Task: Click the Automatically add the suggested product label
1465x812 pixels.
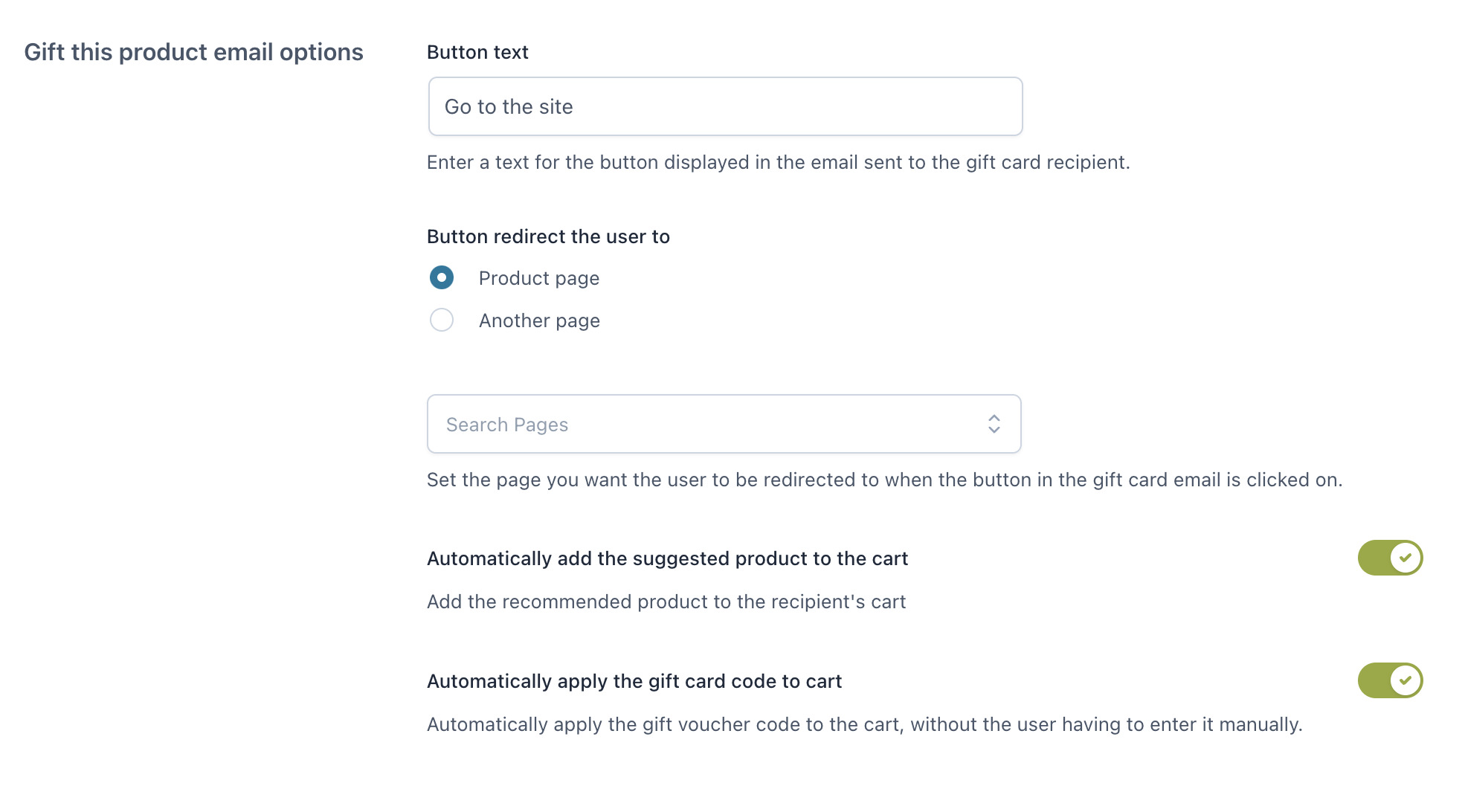Action: [667, 558]
